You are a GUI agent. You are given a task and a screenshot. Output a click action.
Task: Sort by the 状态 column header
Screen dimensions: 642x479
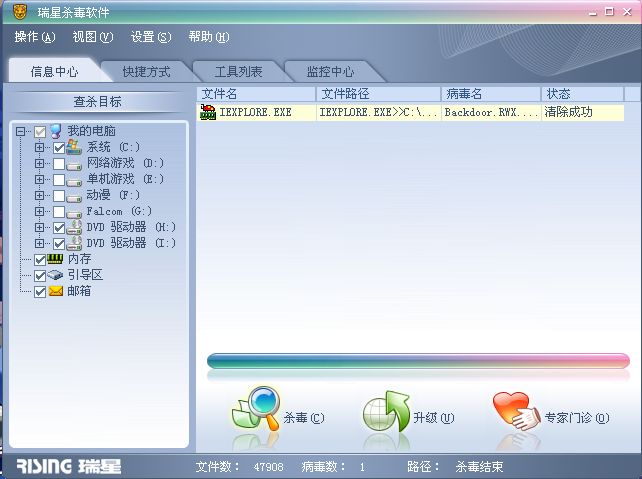click(x=583, y=94)
